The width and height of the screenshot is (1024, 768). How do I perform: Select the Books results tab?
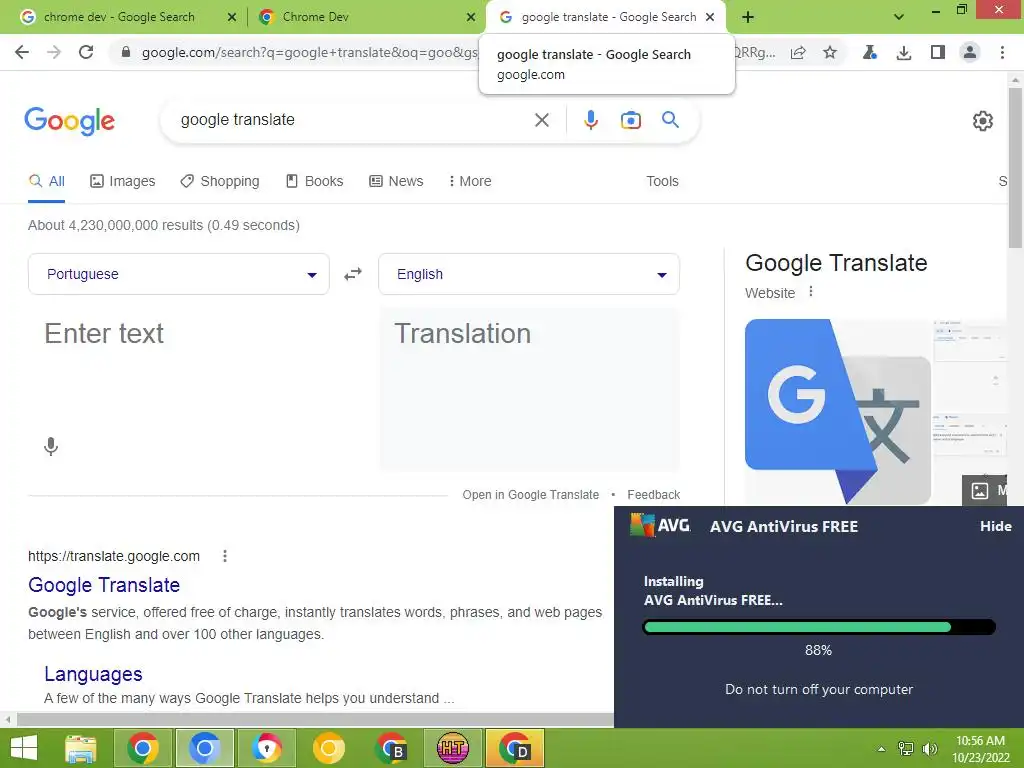315,182
